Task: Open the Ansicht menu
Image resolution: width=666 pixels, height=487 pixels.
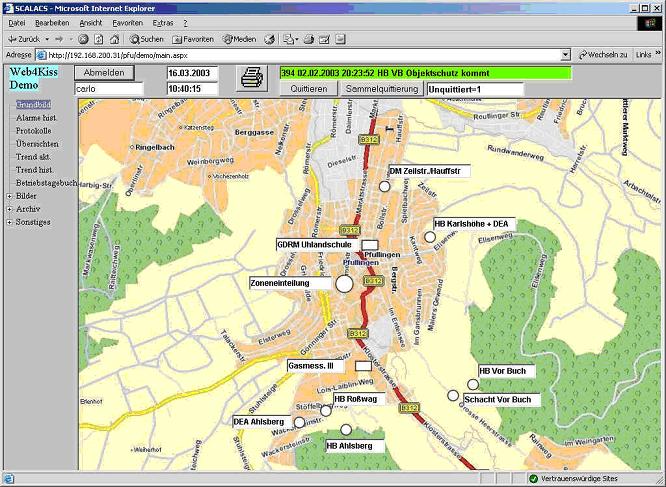Action: [x=90, y=23]
